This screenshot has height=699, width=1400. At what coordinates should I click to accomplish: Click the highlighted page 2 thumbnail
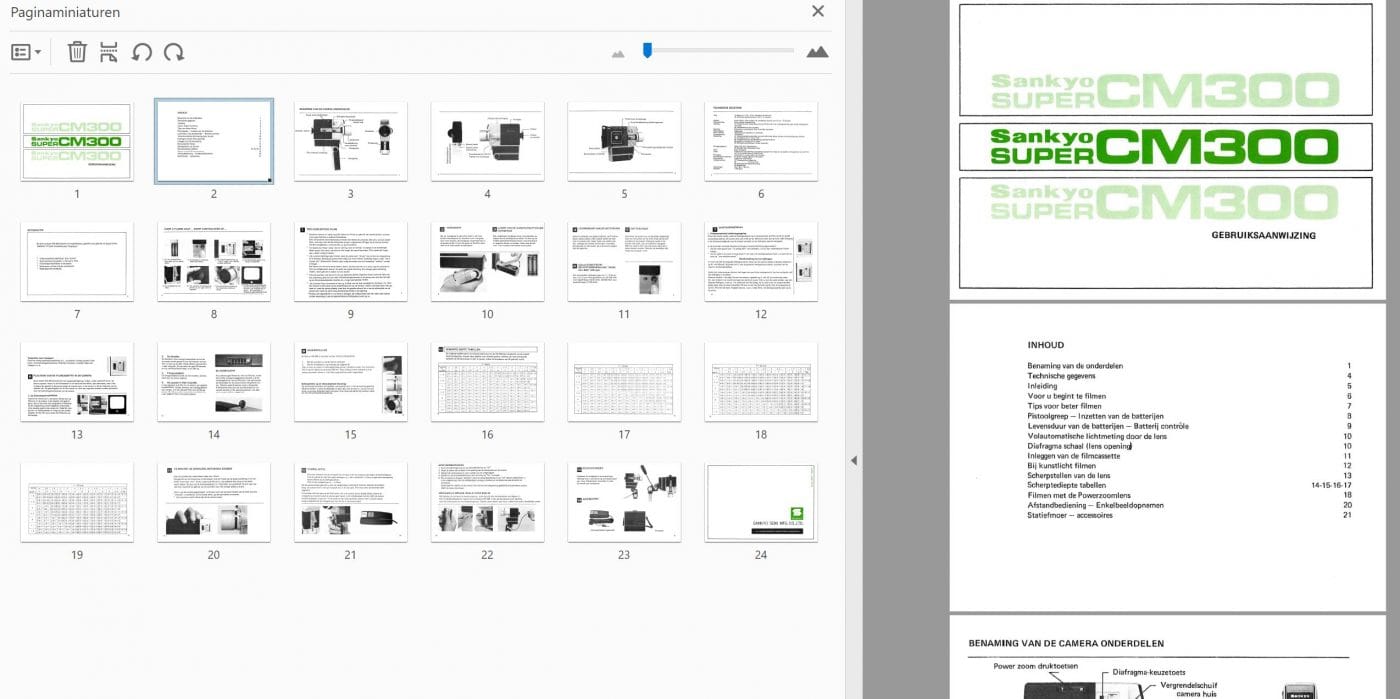coord(214,141)
